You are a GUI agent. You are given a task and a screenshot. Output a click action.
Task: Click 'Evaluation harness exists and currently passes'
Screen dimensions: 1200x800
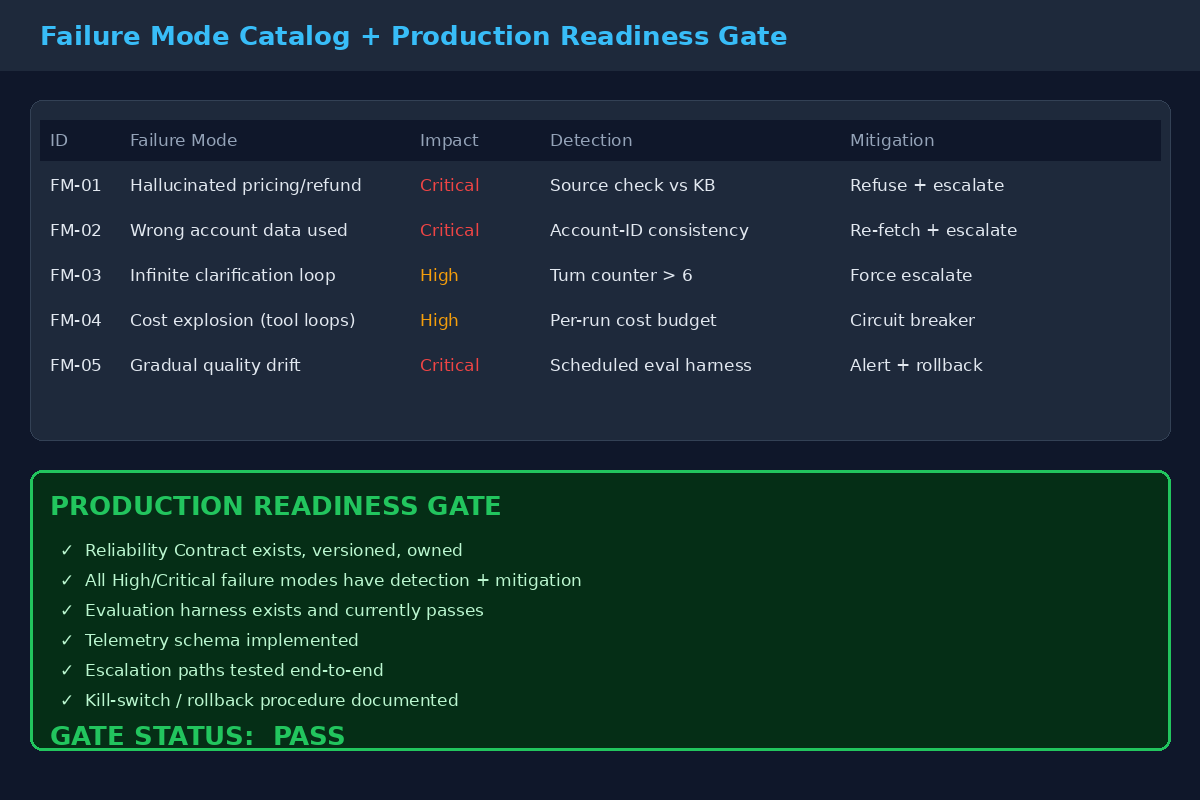[284, 611]
